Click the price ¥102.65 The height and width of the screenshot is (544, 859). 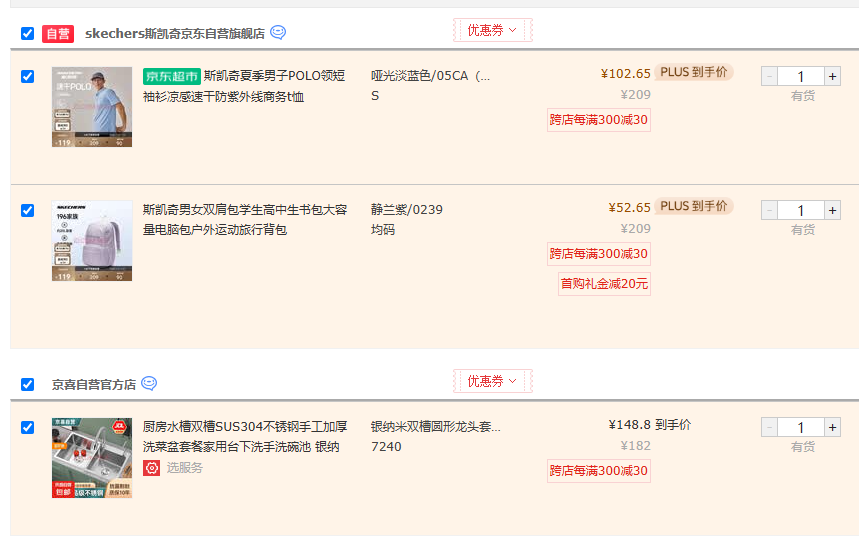coord(626,74)
